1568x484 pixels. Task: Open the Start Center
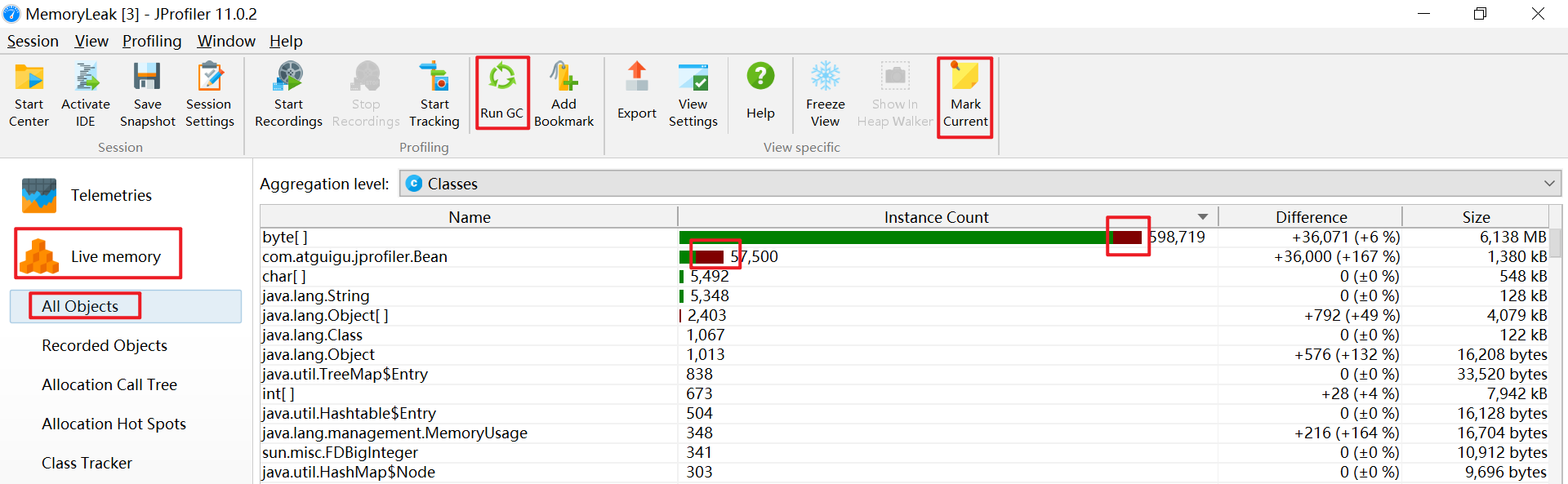click(29, 95)
